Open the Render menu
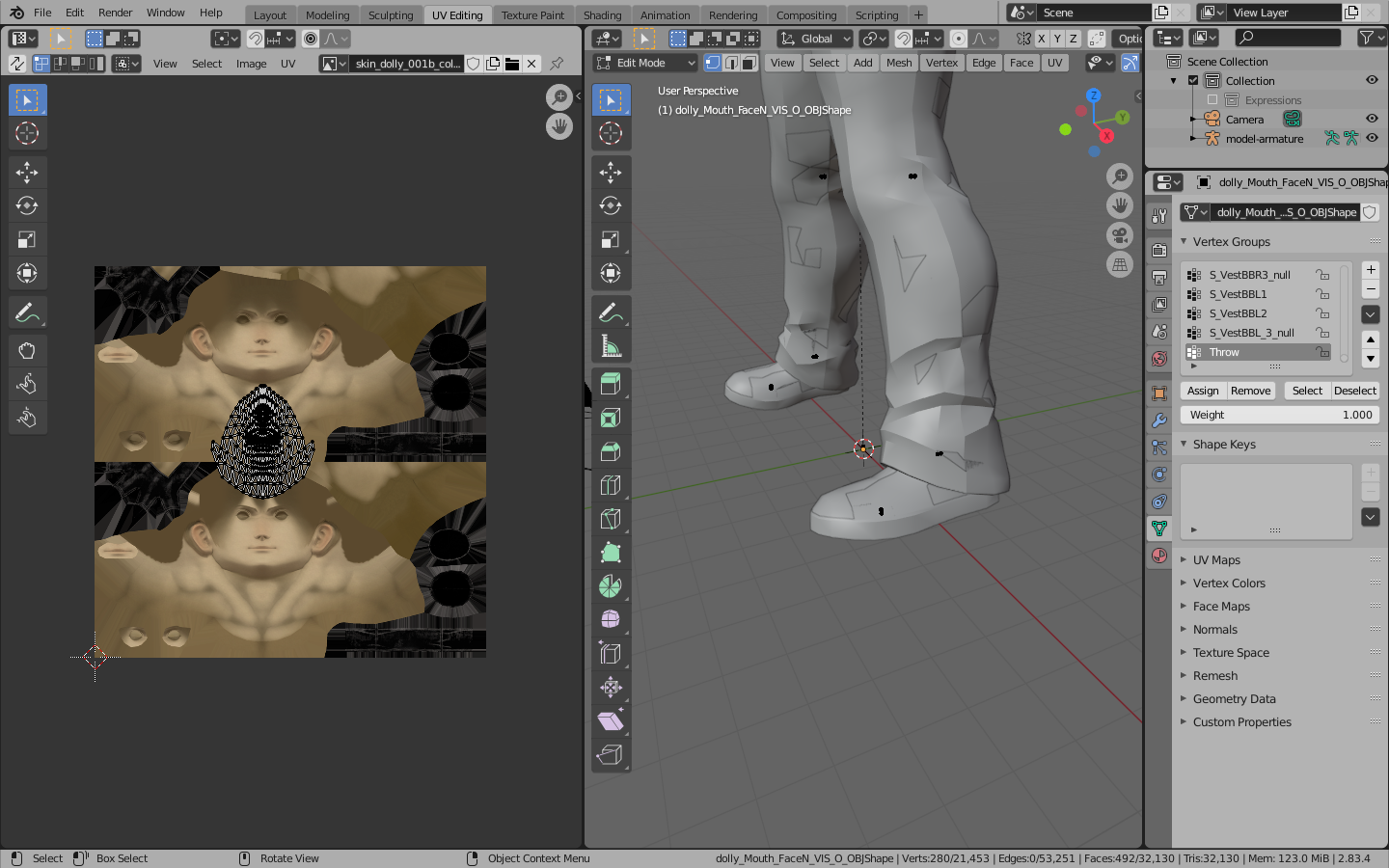The image size is (1389, 868). (116, 13)
